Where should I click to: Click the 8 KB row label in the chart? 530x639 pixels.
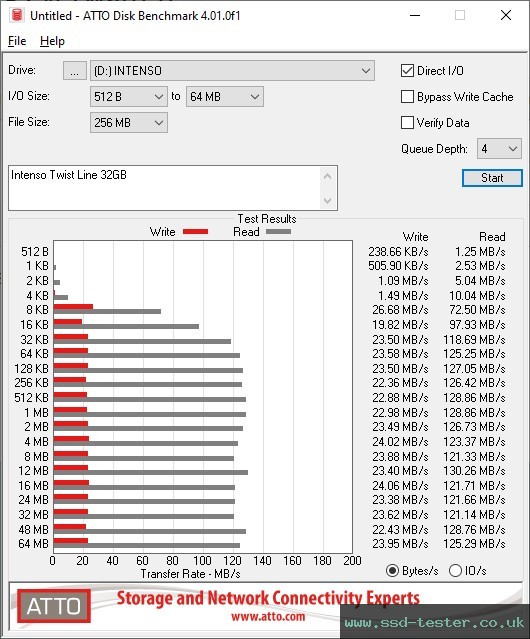(37, 310)
